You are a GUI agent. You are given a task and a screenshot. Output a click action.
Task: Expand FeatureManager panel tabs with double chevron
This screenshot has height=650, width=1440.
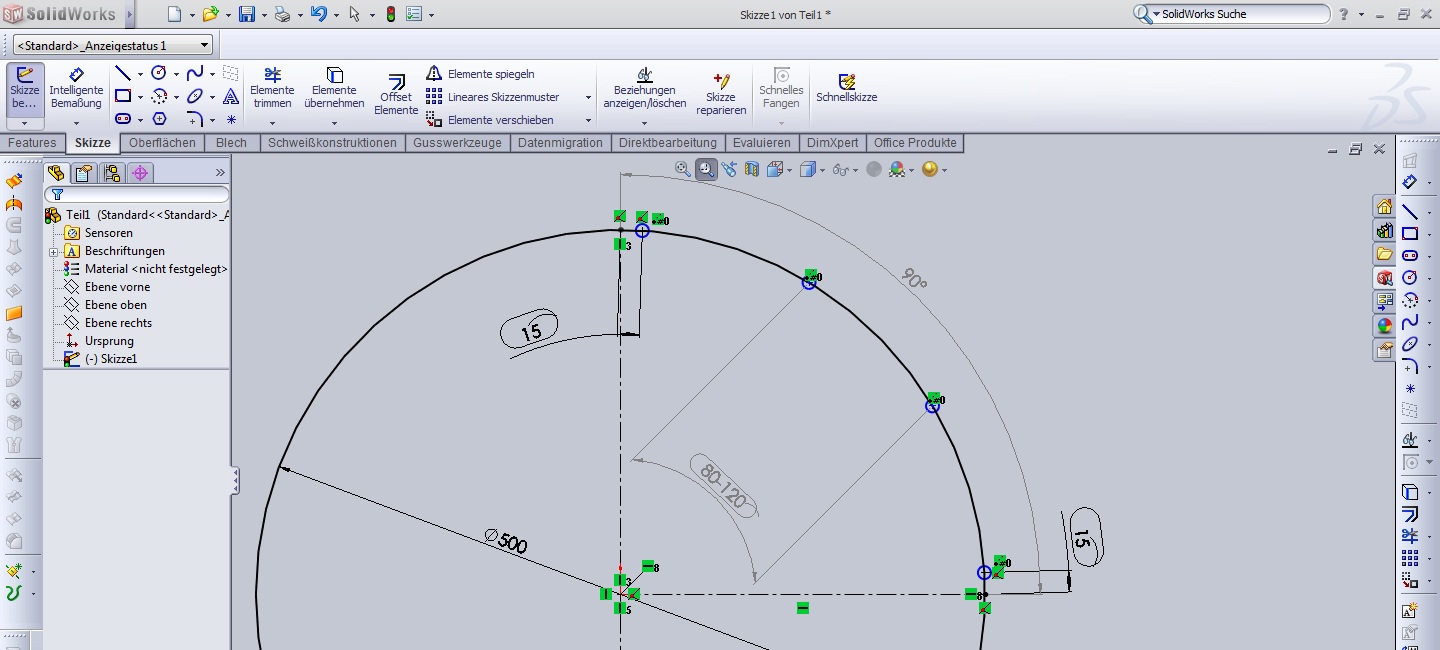coord(220,173)
